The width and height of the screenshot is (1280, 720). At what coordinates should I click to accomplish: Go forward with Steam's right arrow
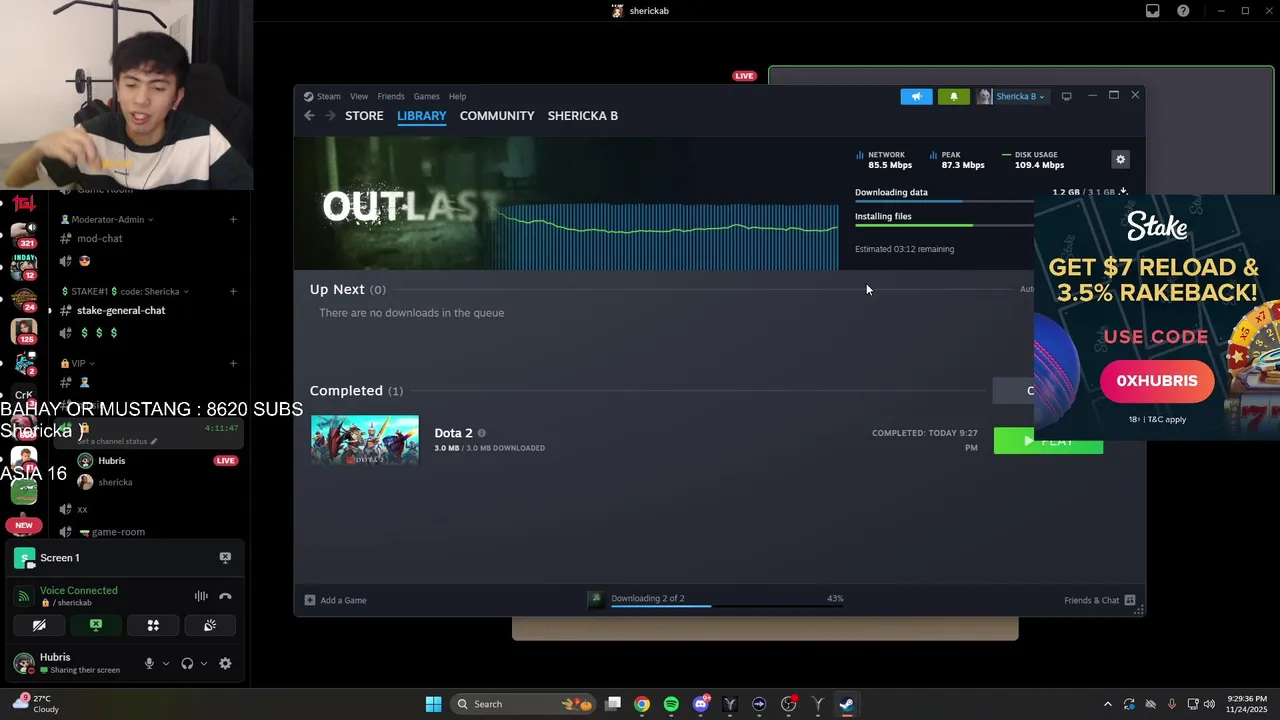click(330, 116)
